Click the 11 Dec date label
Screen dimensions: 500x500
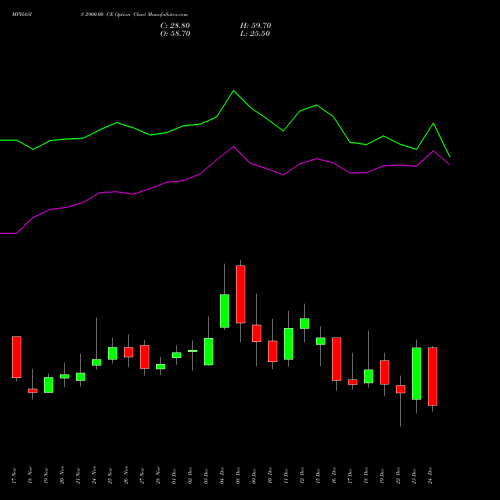(286, 476)
